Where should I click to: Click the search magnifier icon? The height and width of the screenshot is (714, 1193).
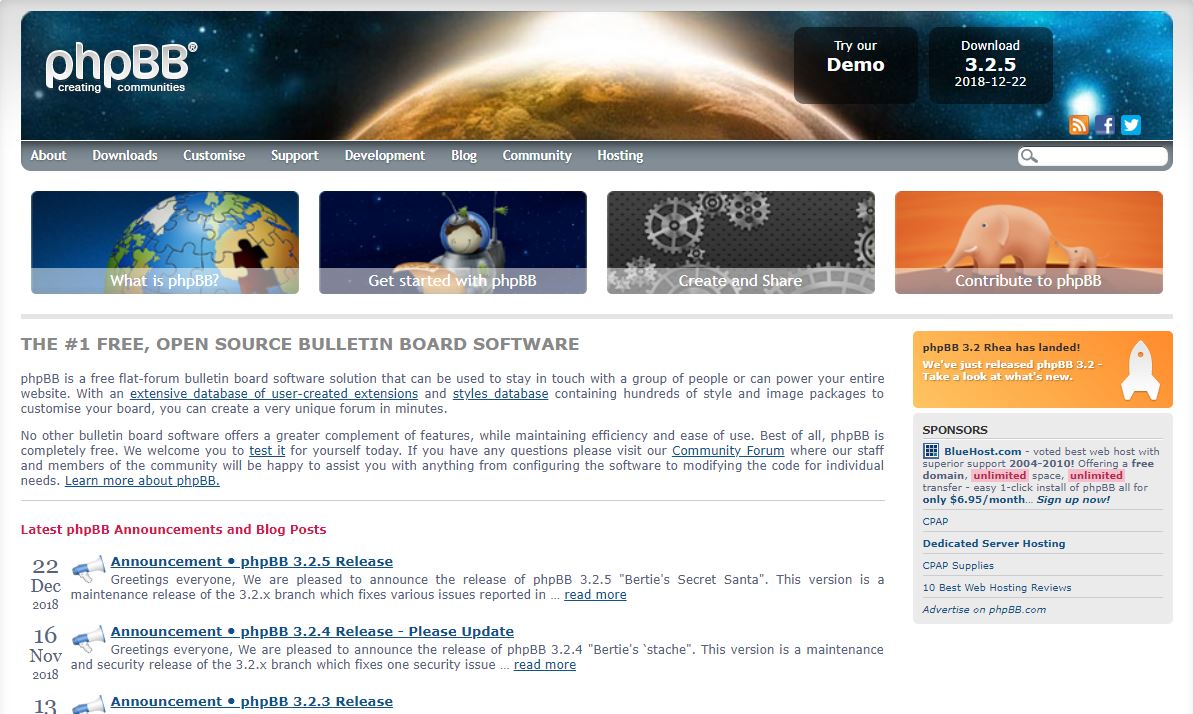(1029, 156)
